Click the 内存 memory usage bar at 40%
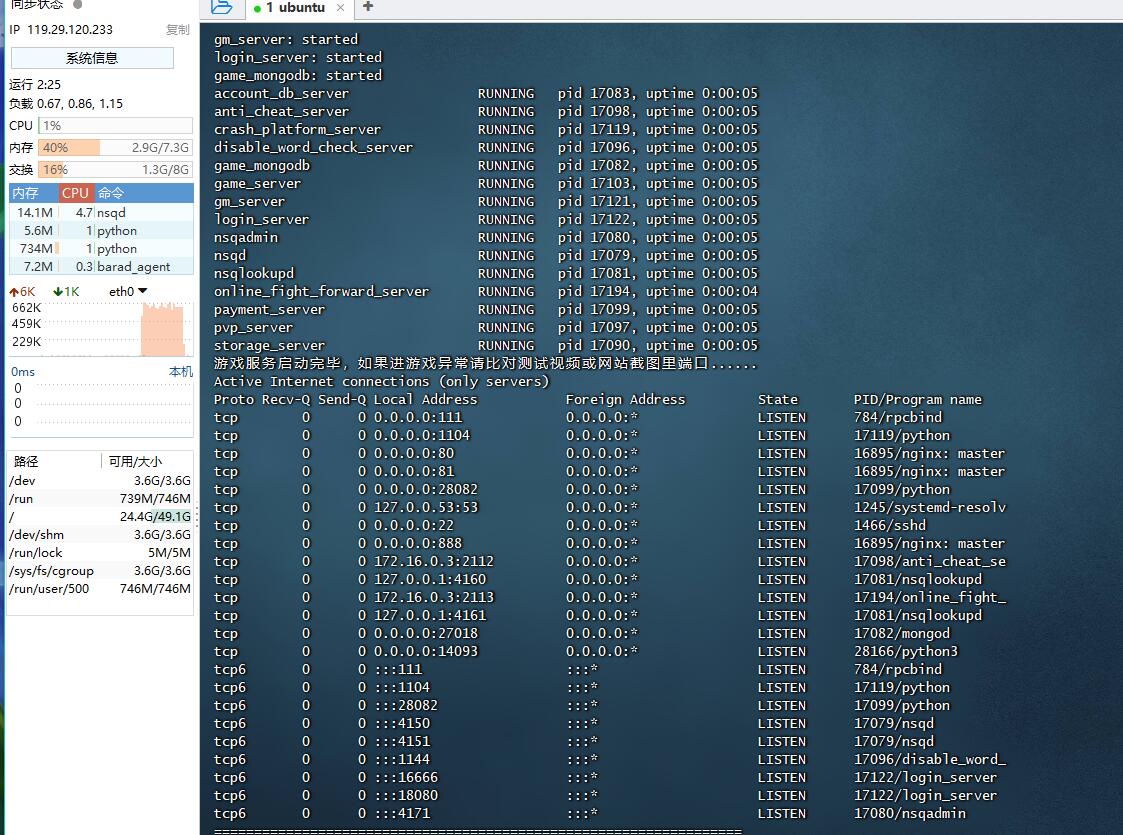 (x=115, y=148)
